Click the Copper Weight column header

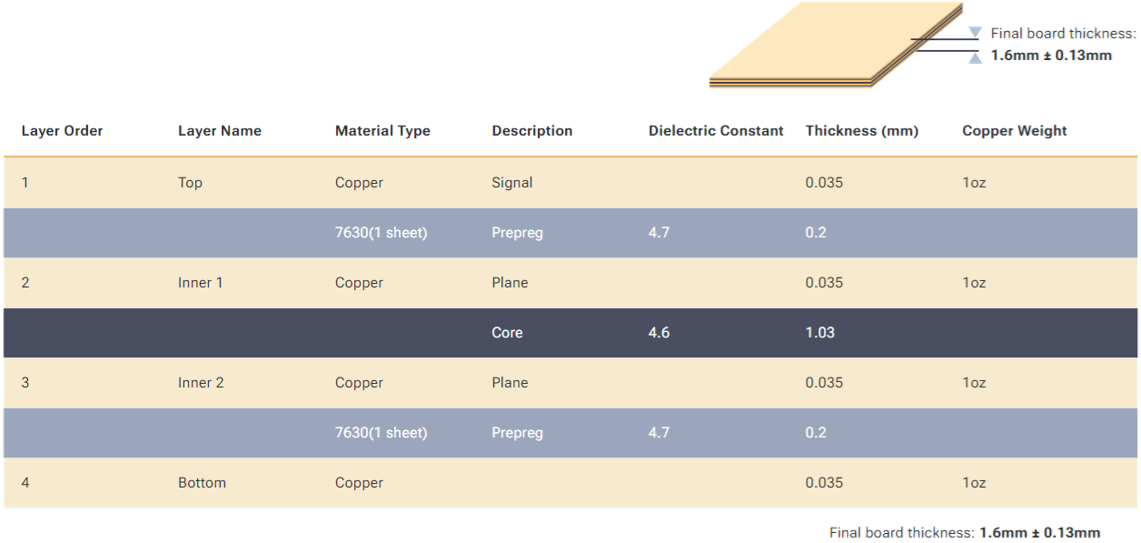pos(1014,131)
